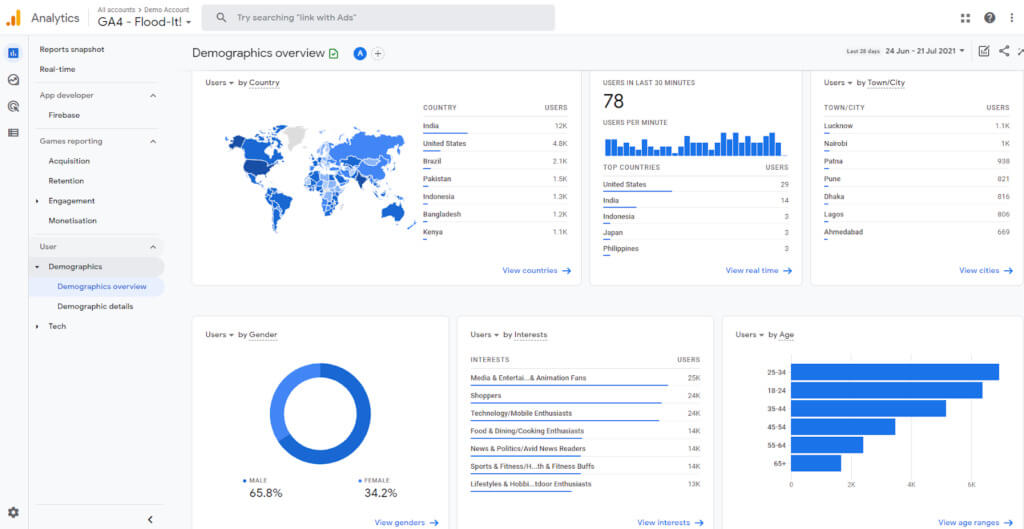Expand the Tech tree item

pos(38,326)
